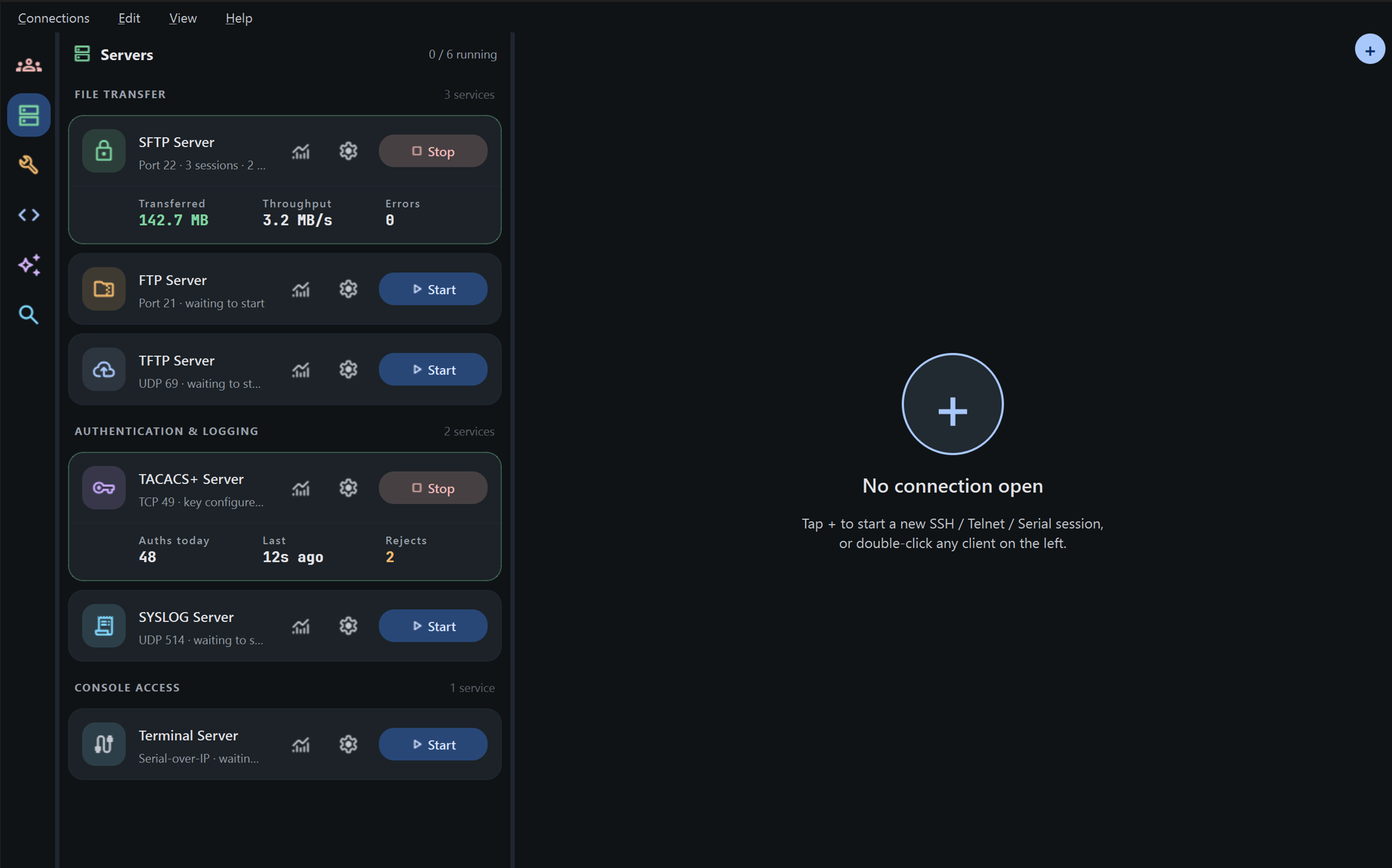Viewport: 1392px width, 868px height.
Task: Open TFTP Server settings gear
Action: tap(348, 369)
